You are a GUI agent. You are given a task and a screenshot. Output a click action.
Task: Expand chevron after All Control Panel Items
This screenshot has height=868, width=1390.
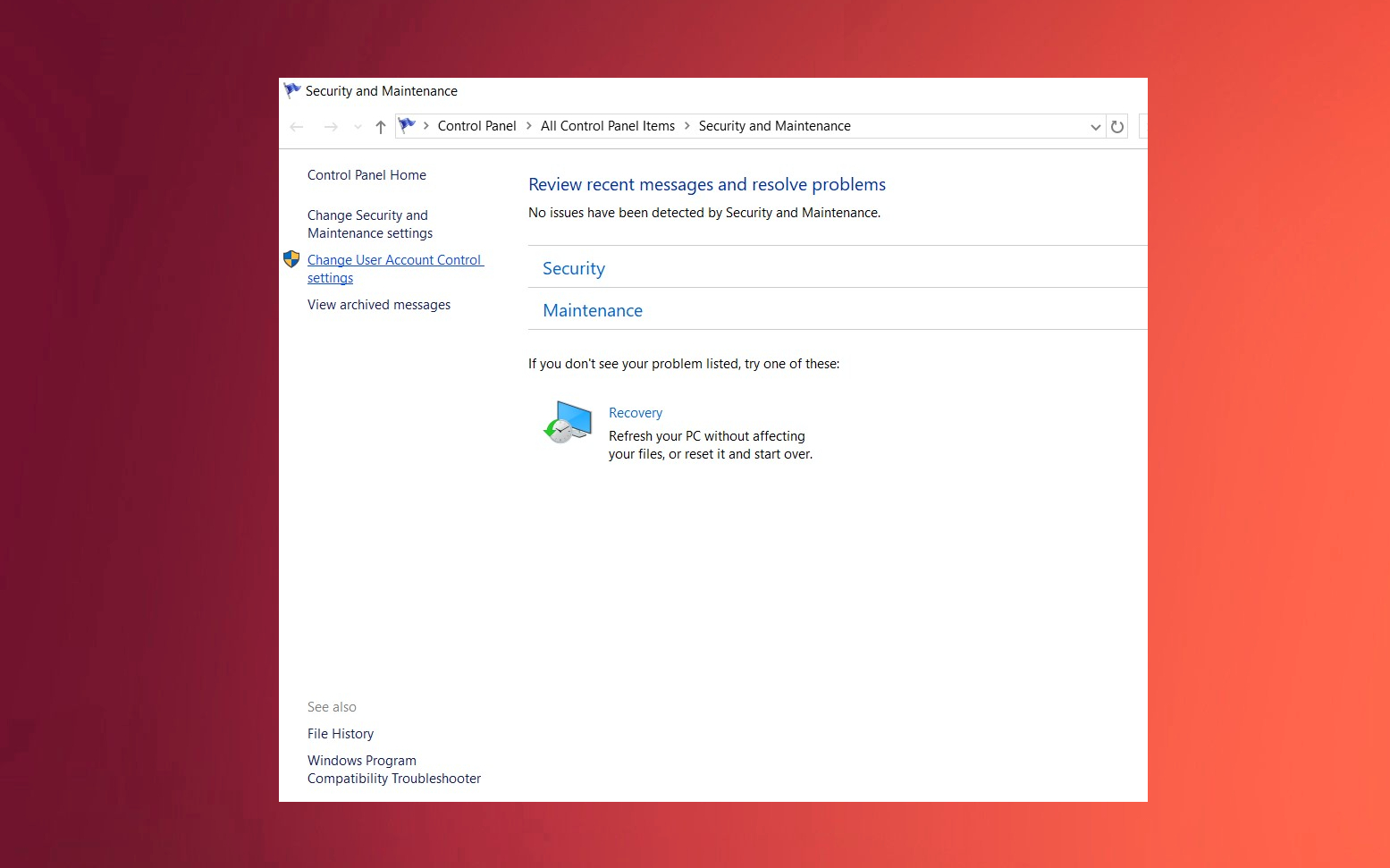(x=687, y=126)
